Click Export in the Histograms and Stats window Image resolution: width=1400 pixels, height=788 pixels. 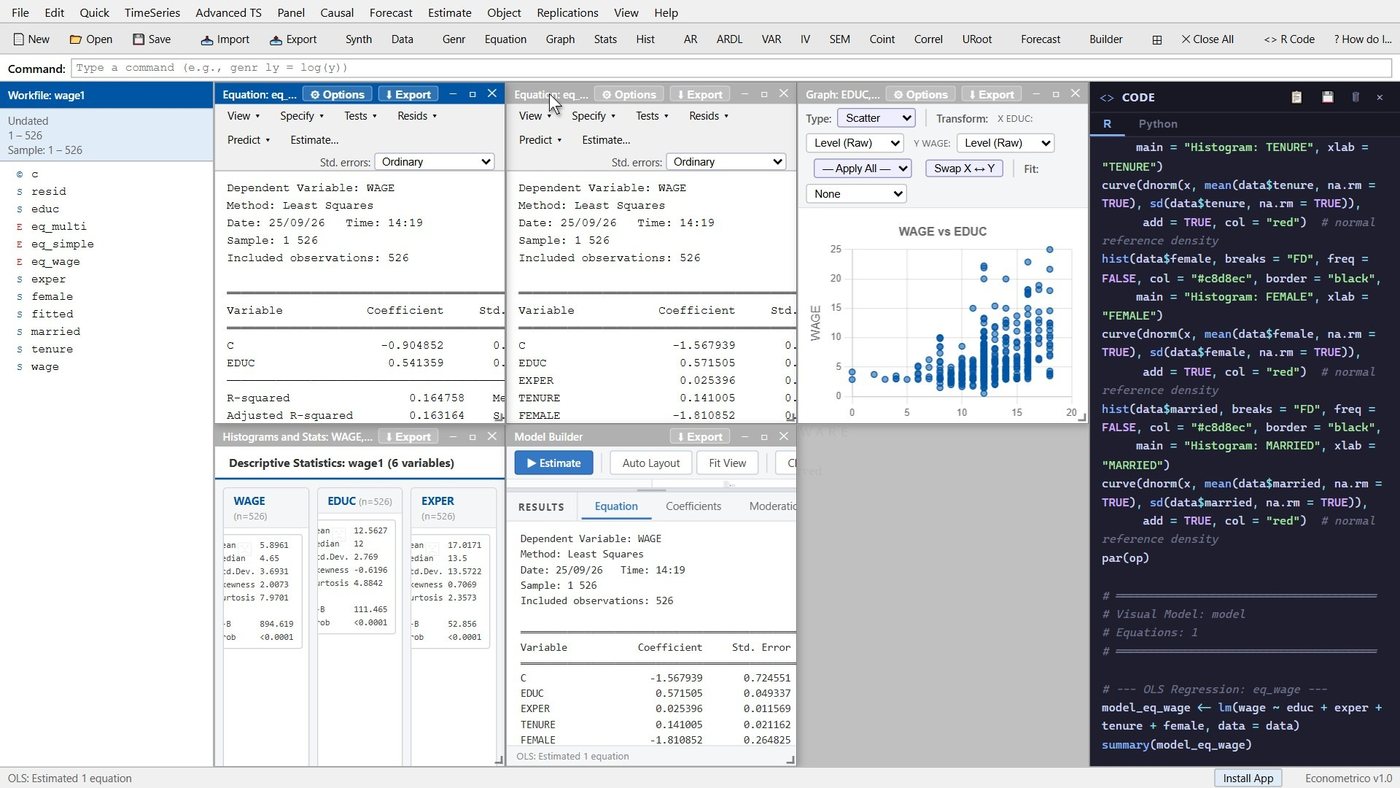point(406,436)
